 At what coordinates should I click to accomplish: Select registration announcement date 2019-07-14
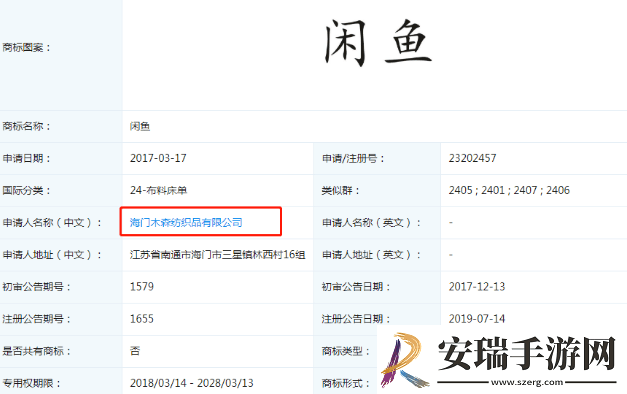(x=477, y=319)
